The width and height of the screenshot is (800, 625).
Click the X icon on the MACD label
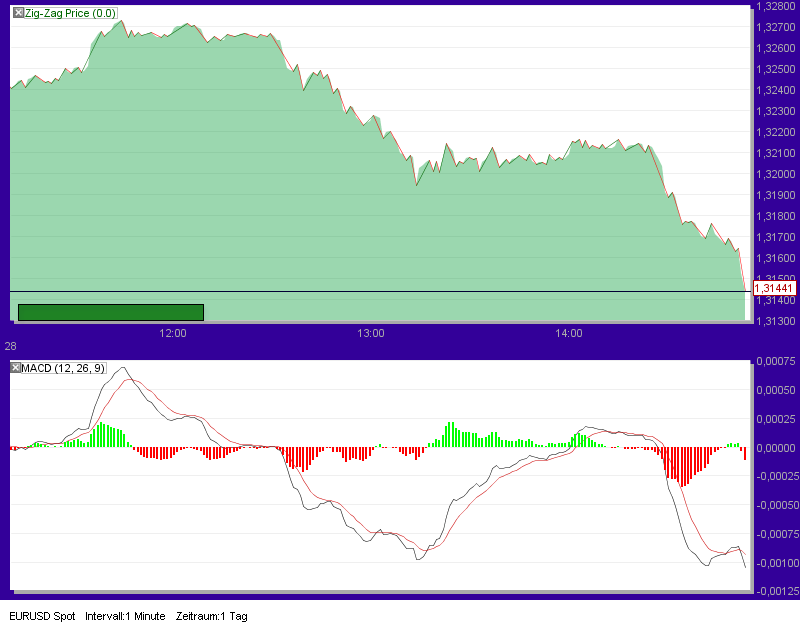pos(14,366)
